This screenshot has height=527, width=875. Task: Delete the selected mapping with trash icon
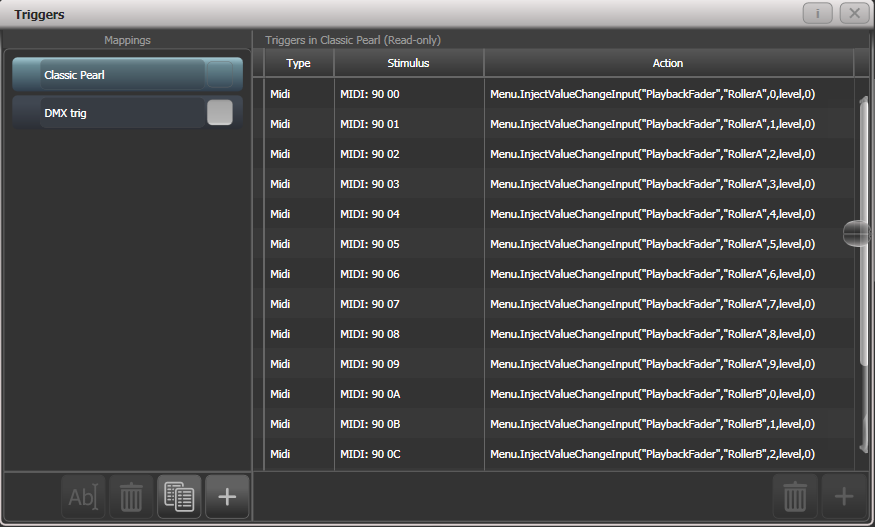coord(131,497)
